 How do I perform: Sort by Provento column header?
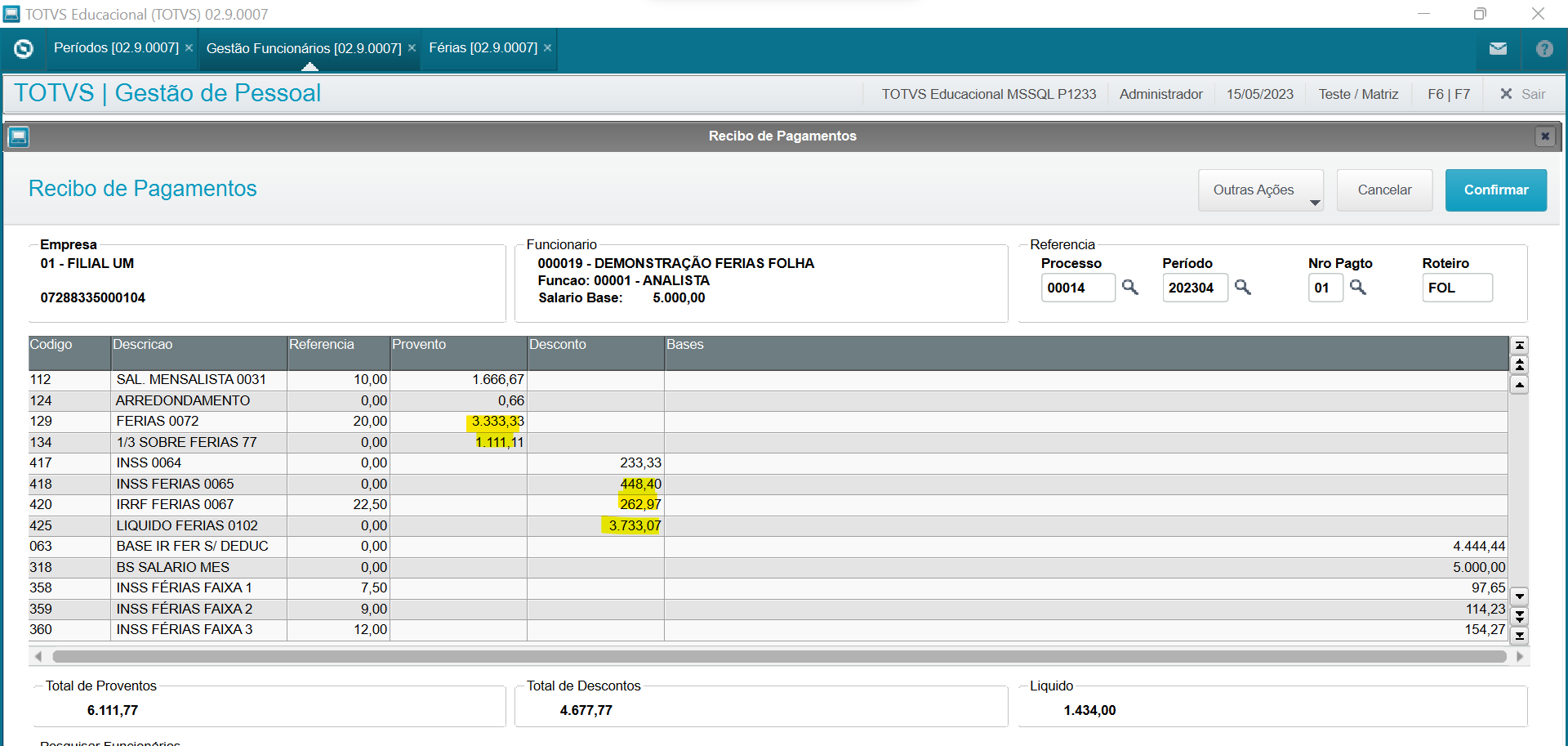coord(458,353)
